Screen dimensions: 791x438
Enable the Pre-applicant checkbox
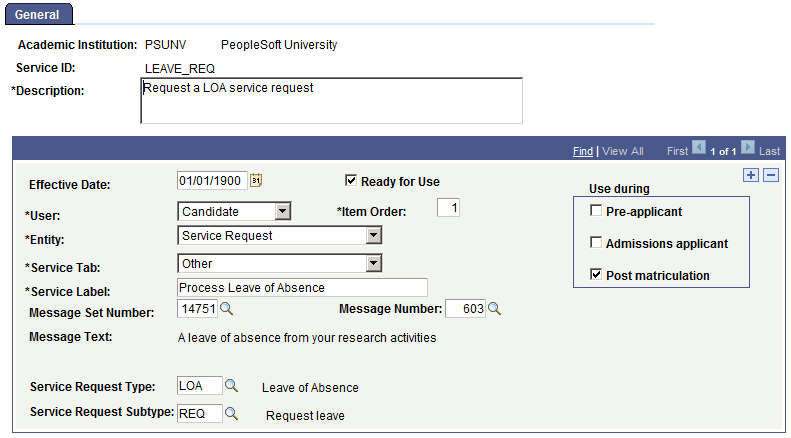point(597,212)
